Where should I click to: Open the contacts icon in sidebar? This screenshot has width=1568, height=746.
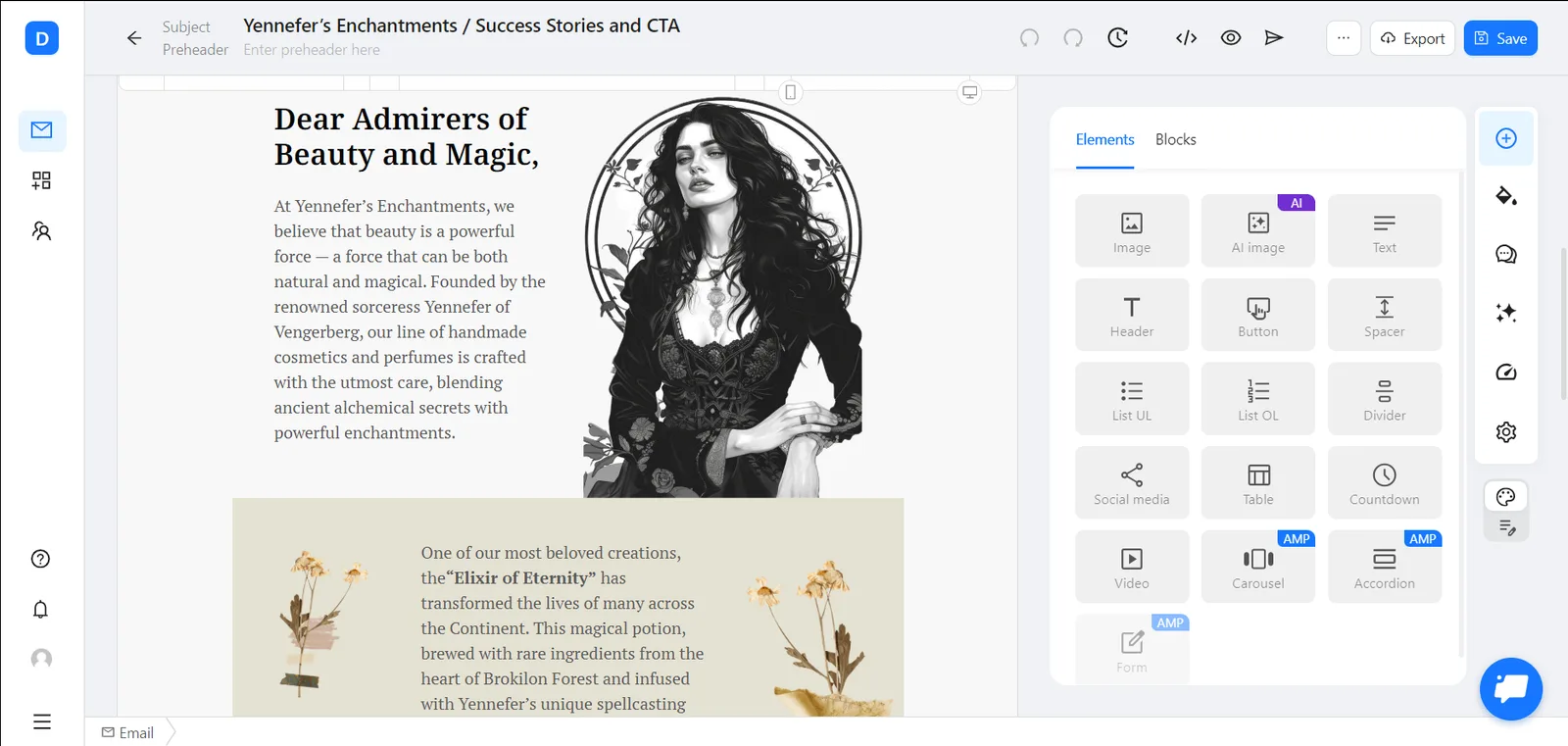pos(41,230)
